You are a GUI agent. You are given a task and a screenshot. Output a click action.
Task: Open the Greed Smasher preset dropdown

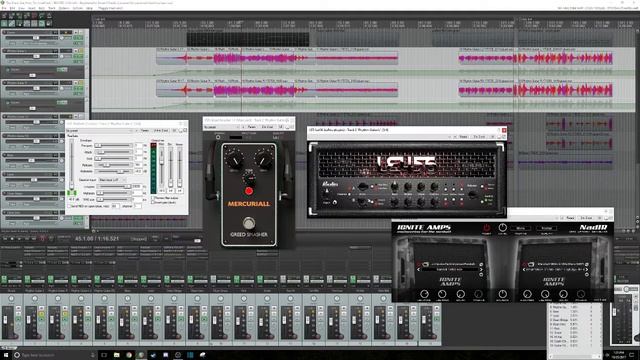[x=222, y=127]
